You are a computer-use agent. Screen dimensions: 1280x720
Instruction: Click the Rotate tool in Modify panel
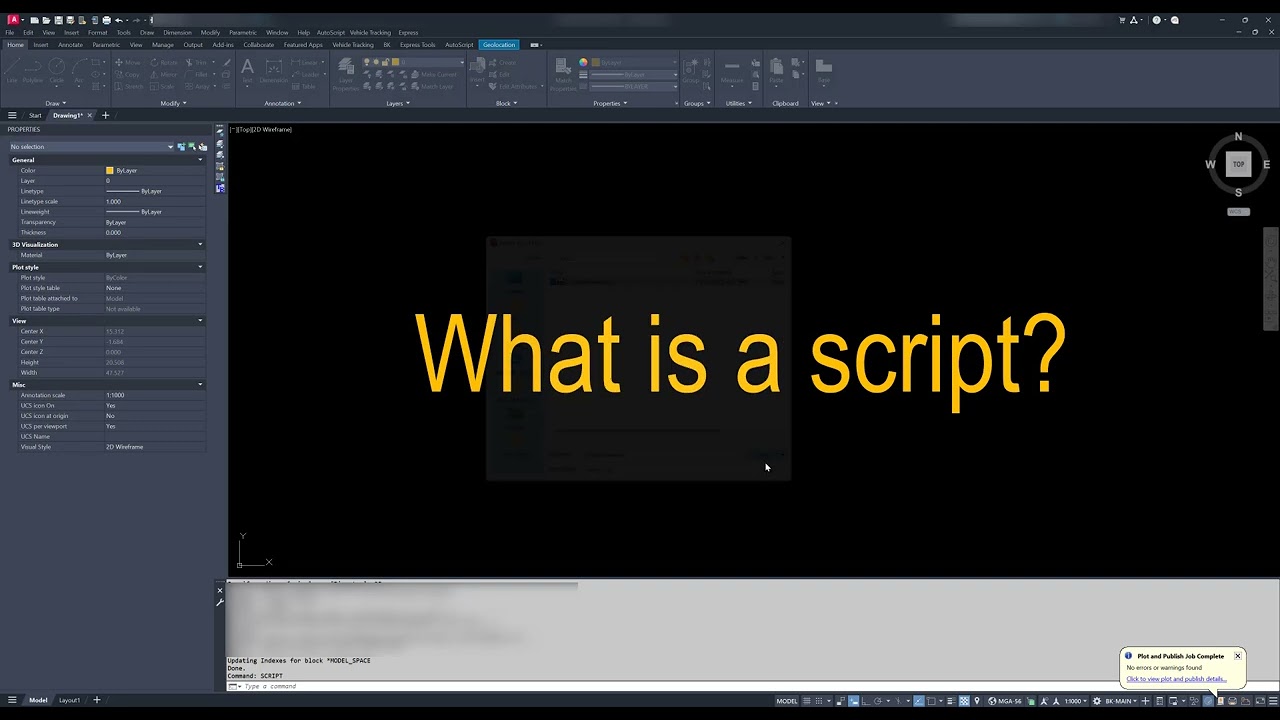pos(163,62)
